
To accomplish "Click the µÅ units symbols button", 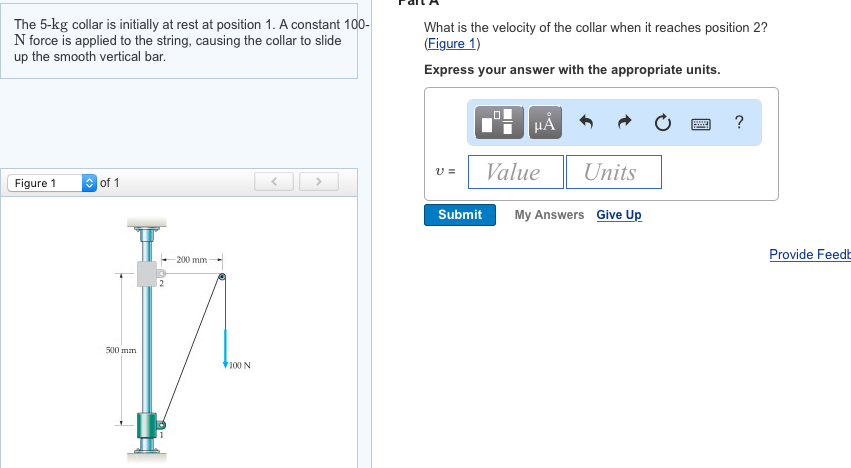I will (545, 123).
